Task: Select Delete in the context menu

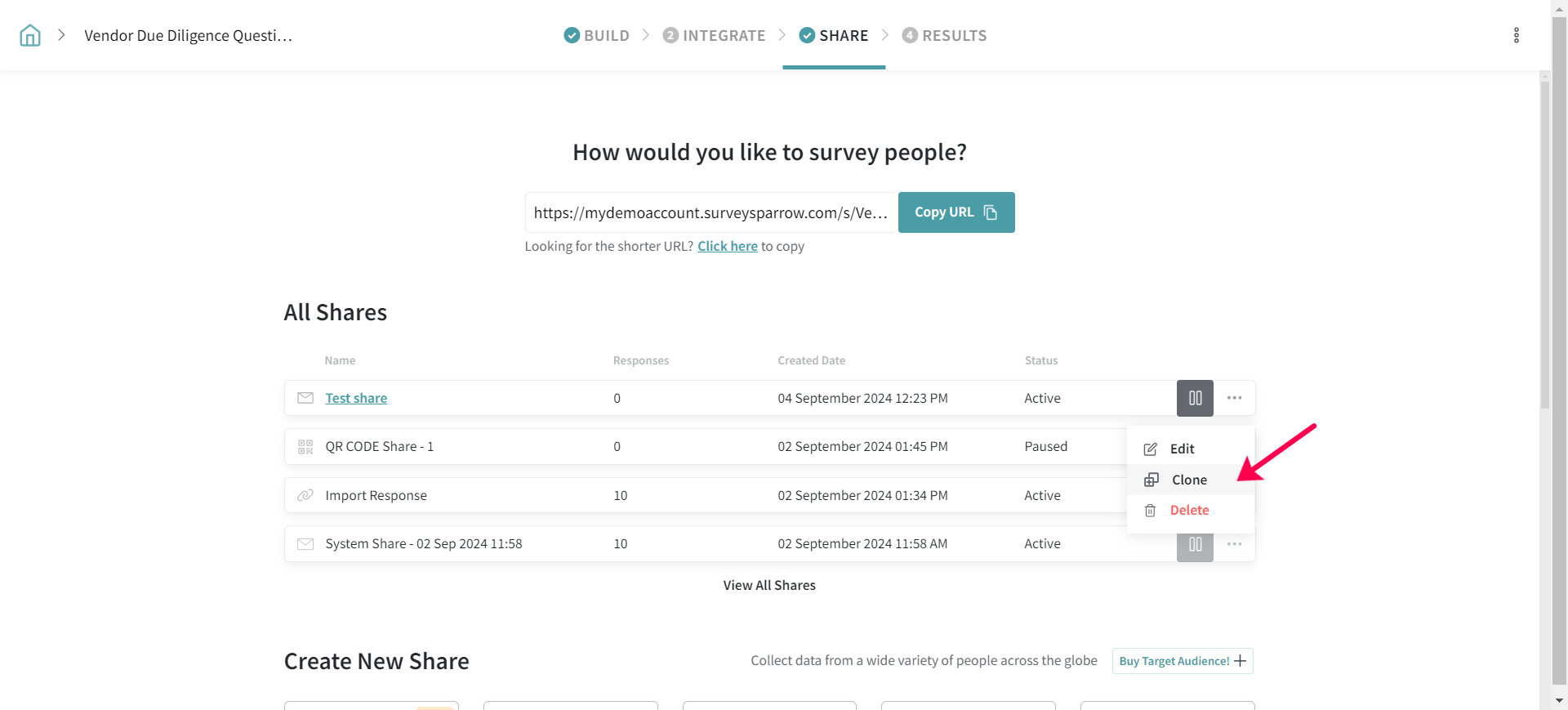Action: pos(1188,511)
